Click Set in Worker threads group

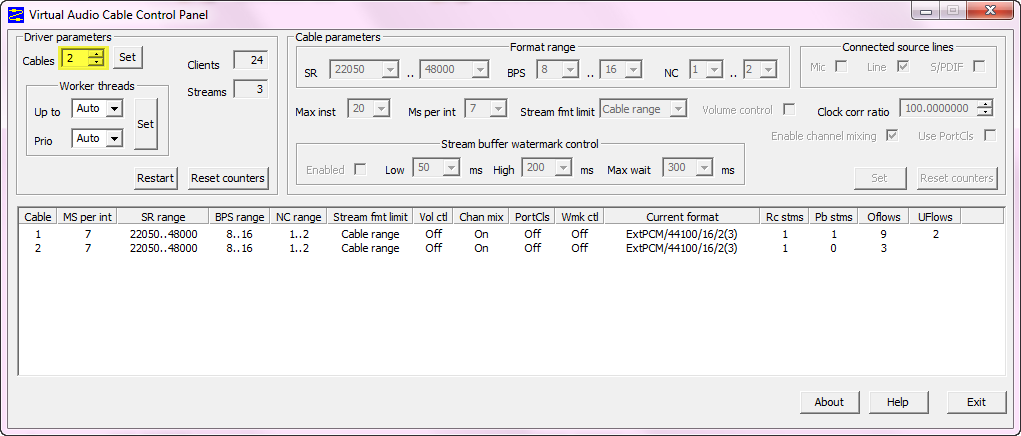pyautogui.click(x=145, y=124)
